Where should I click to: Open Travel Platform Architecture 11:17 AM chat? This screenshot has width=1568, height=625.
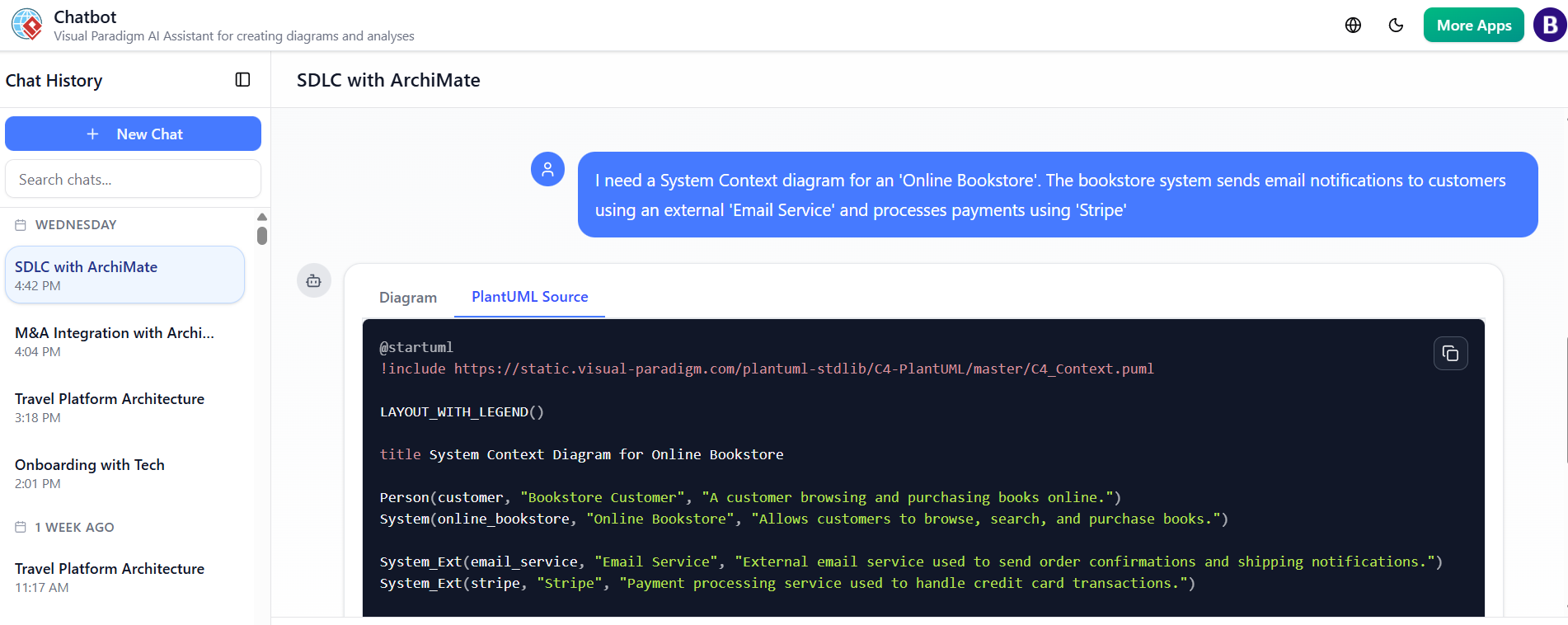point(124,577)
